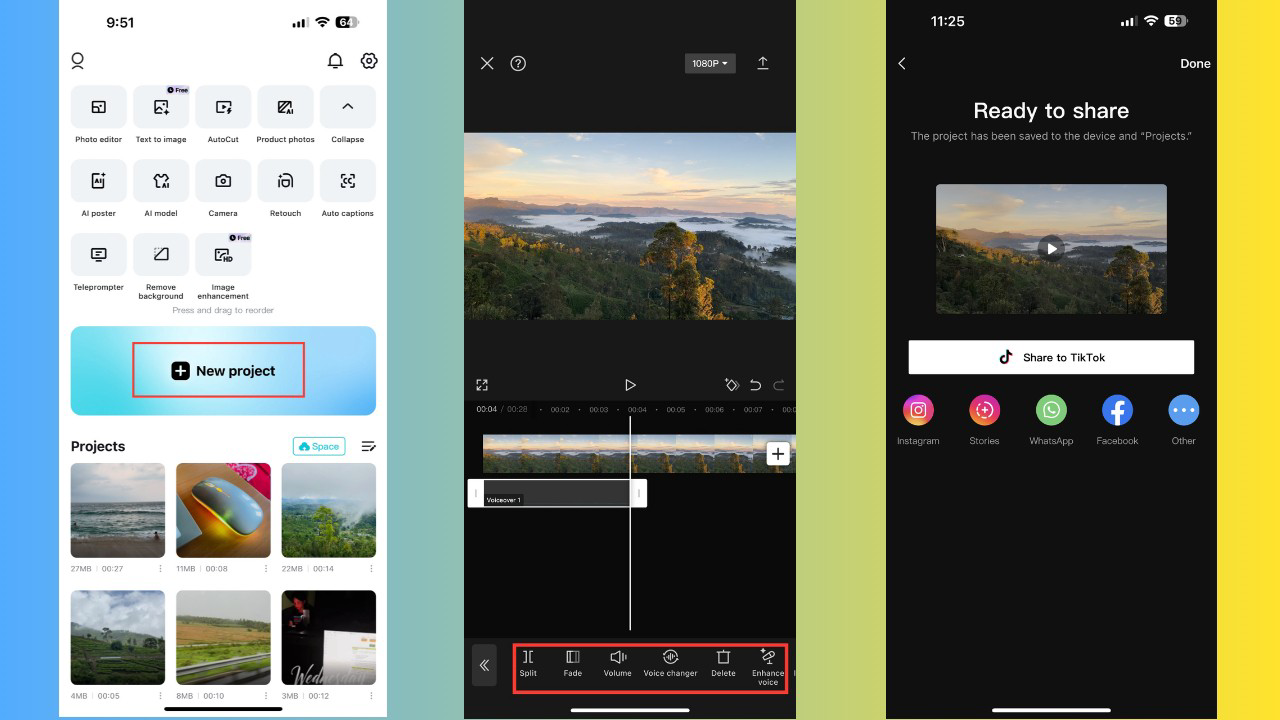
Task: Delete the selected clip
Action: 723,662
